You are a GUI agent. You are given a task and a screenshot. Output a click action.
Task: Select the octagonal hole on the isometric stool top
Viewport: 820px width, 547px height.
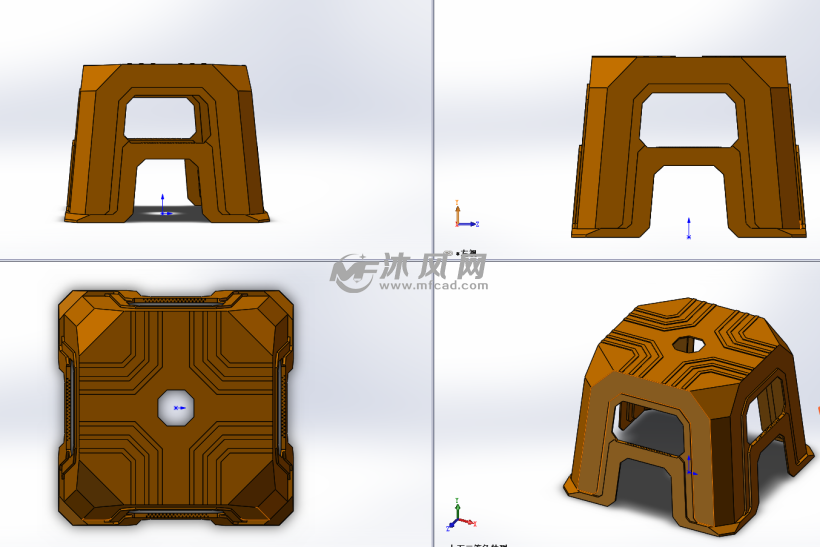687,344
